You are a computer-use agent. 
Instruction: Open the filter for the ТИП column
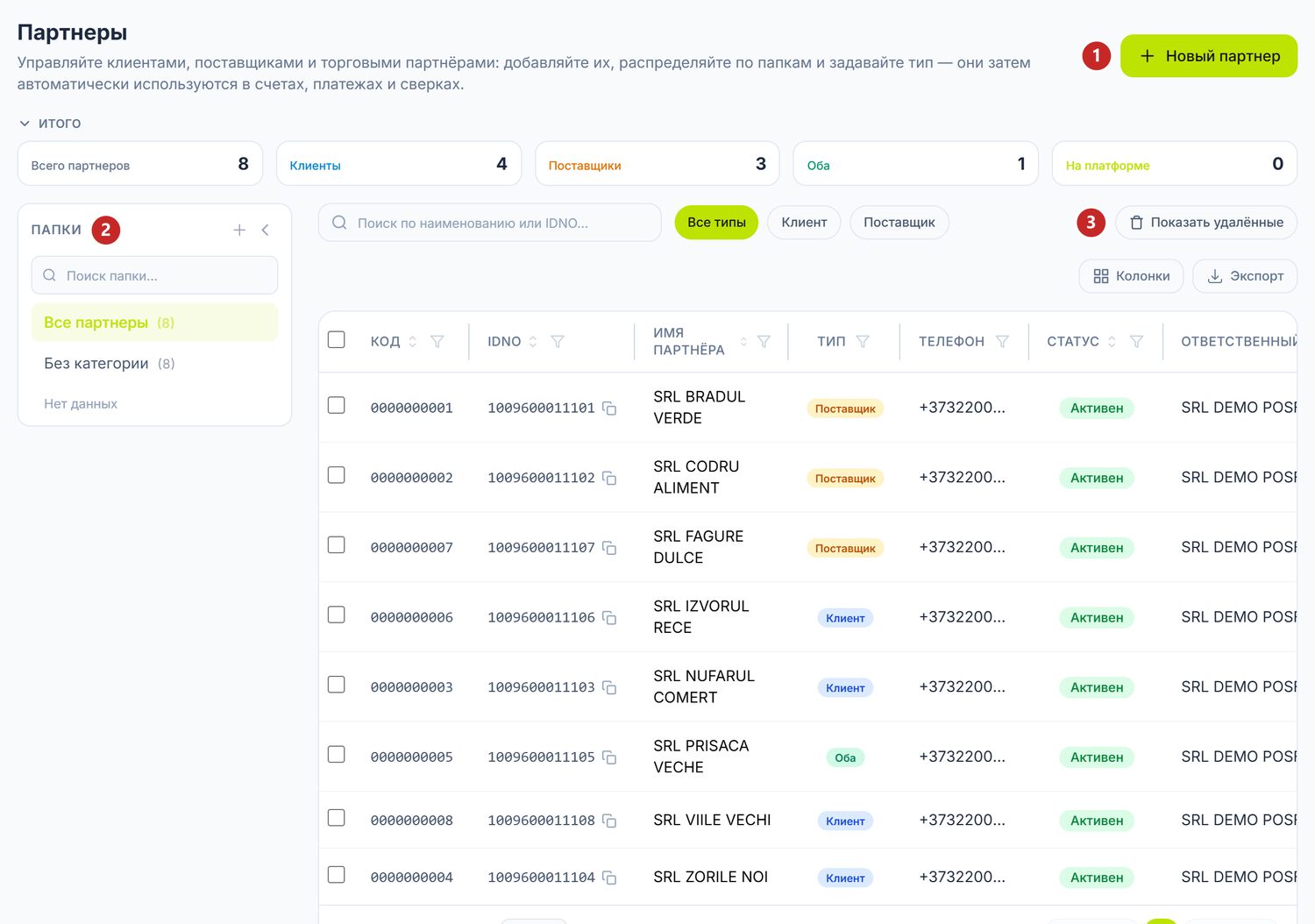click(863, 342)
